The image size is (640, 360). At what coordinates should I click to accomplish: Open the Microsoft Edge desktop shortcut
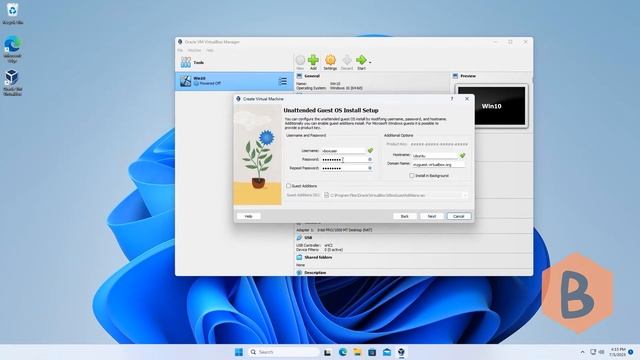(13, 49)
